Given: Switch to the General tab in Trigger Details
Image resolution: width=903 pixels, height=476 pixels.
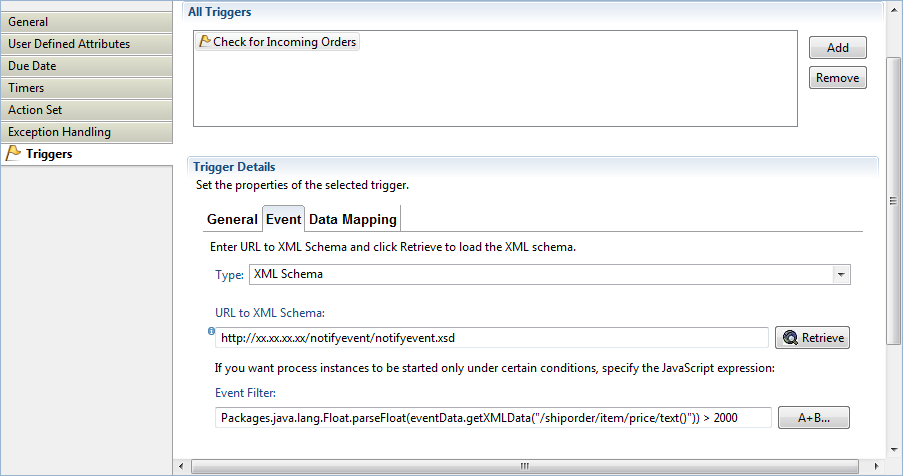Looking at the screenshot, I should tap(232, 219).
